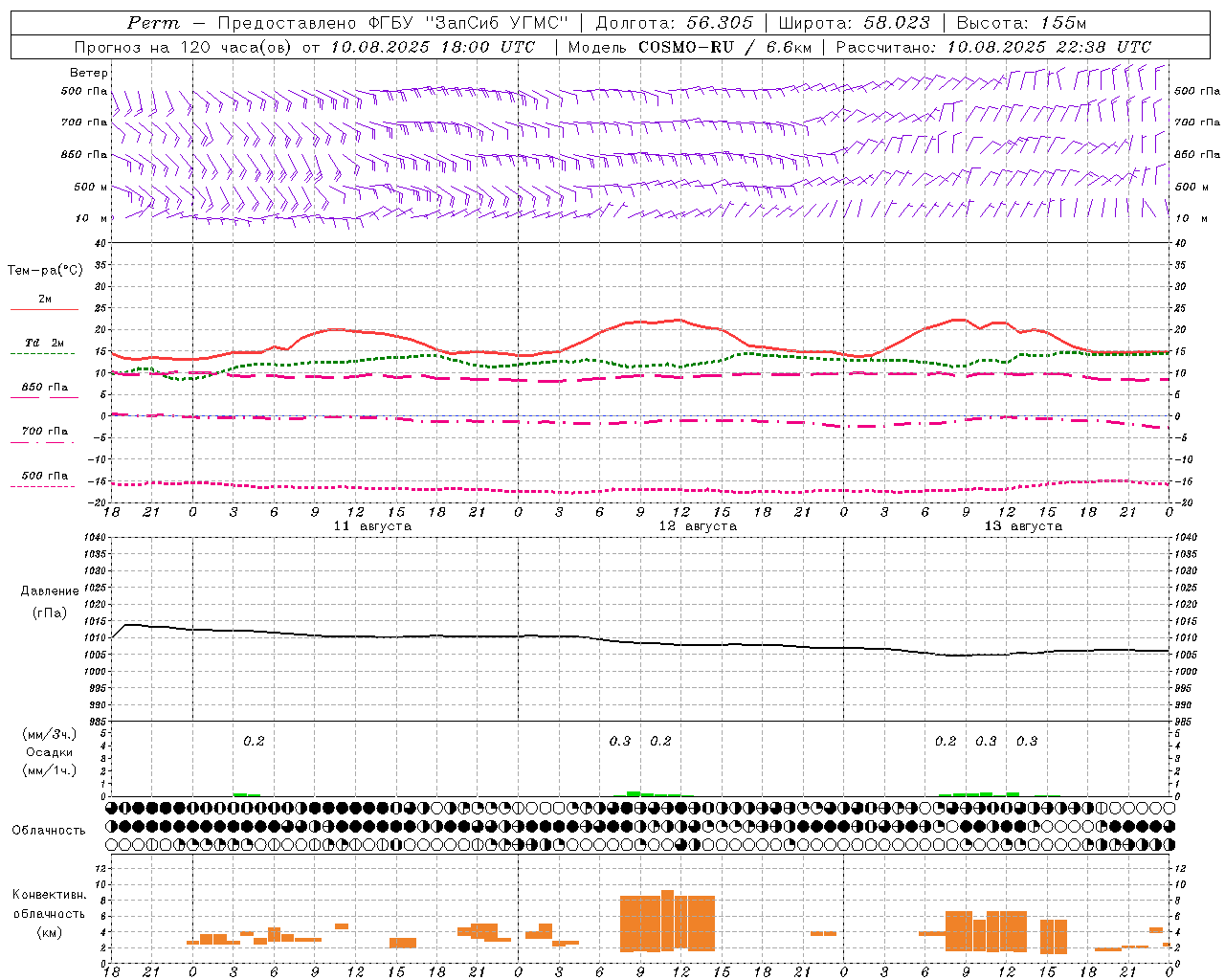This screenshot has width=1225, height=980.
Task: Click the 'Облачность' cloud cover label
Action: [48, 831]
